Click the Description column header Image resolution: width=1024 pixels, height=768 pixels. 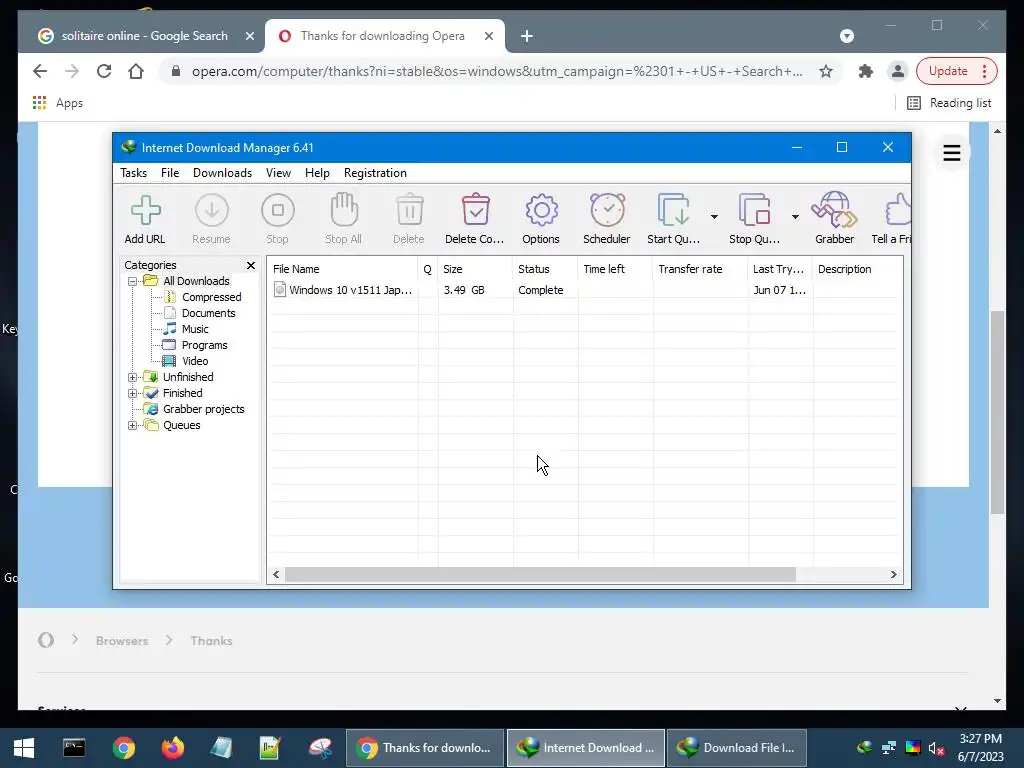[x=857, y=269]
